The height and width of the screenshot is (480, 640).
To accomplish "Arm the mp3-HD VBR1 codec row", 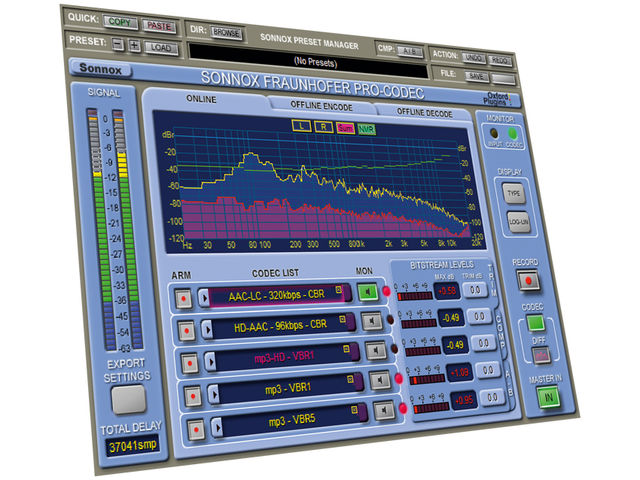I will (190, 363).
